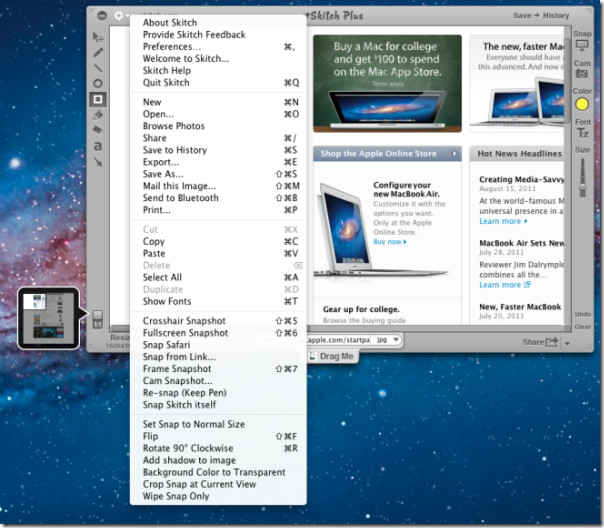Select the arrow pointer tool
This screenshot has width=604, height=528.
[98, 37]
